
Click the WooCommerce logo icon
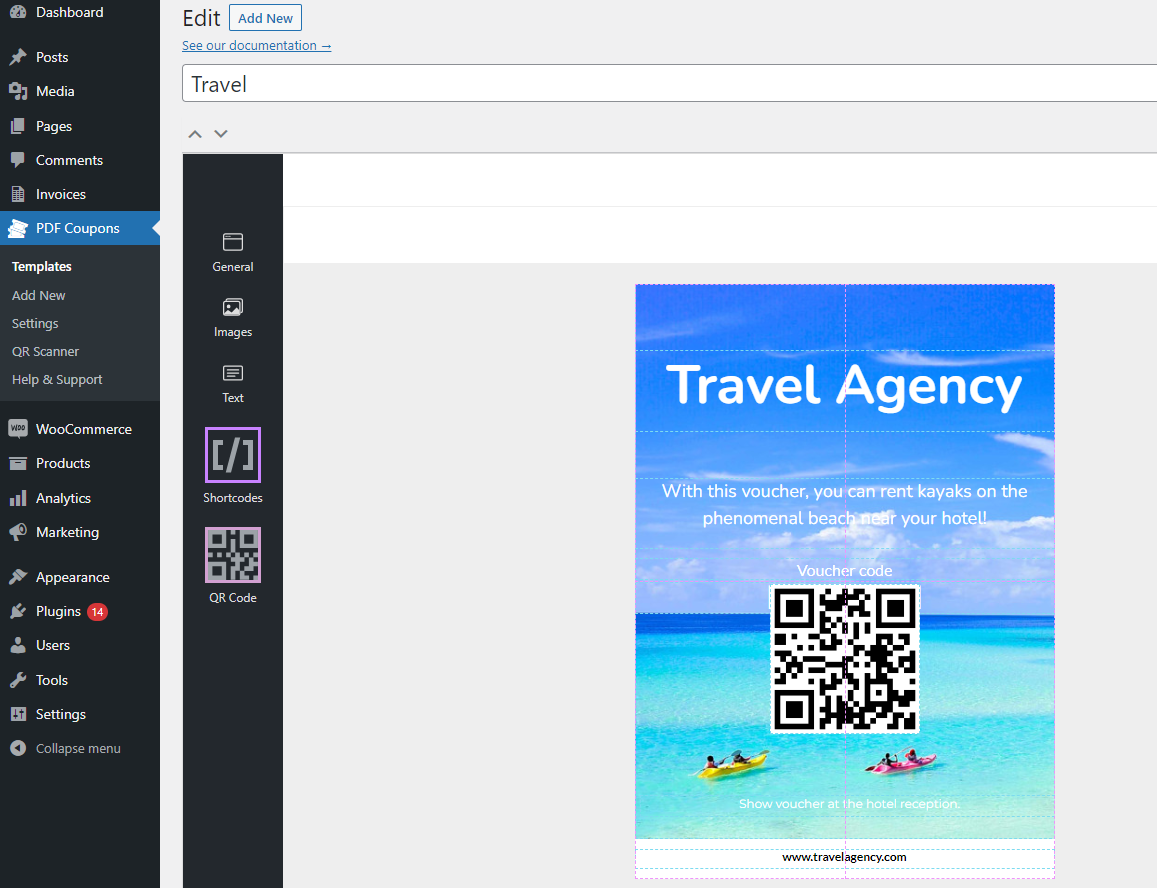[x=18, y=429]
